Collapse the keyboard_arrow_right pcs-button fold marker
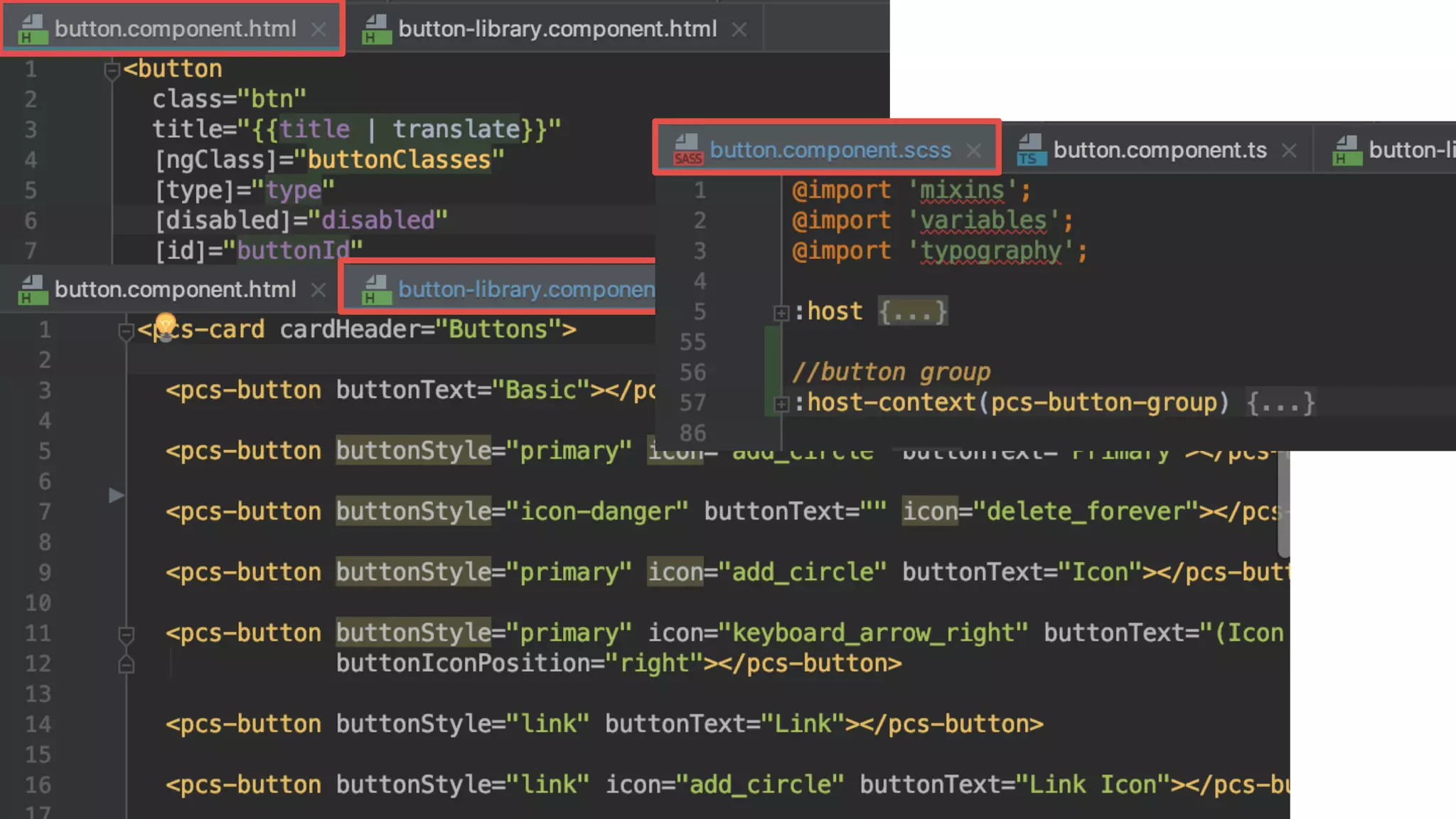This screenshot has width=1456, height=819. point(126,634)
